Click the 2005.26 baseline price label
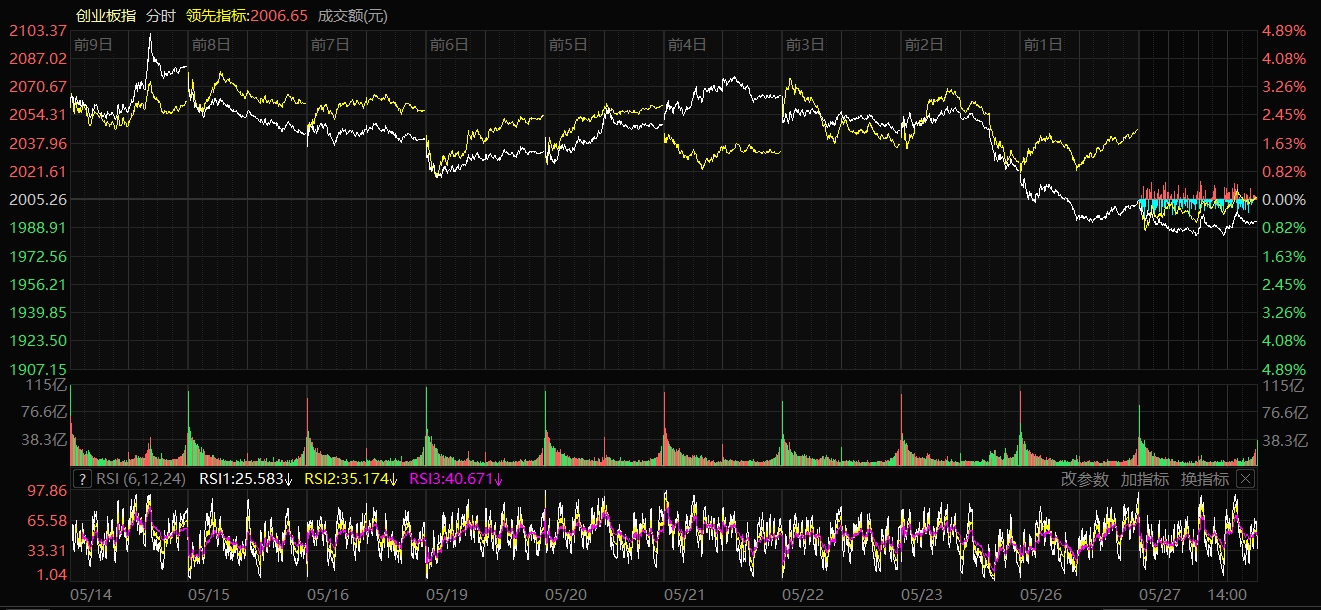The width and height of the screenshot is (1321, 610). pos(36,200)
